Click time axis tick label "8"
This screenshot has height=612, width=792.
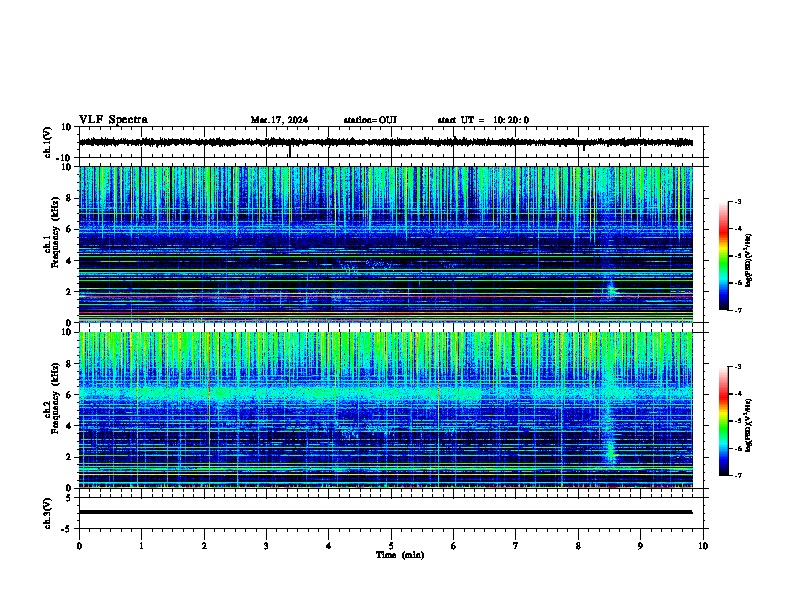tap(578, 546)
